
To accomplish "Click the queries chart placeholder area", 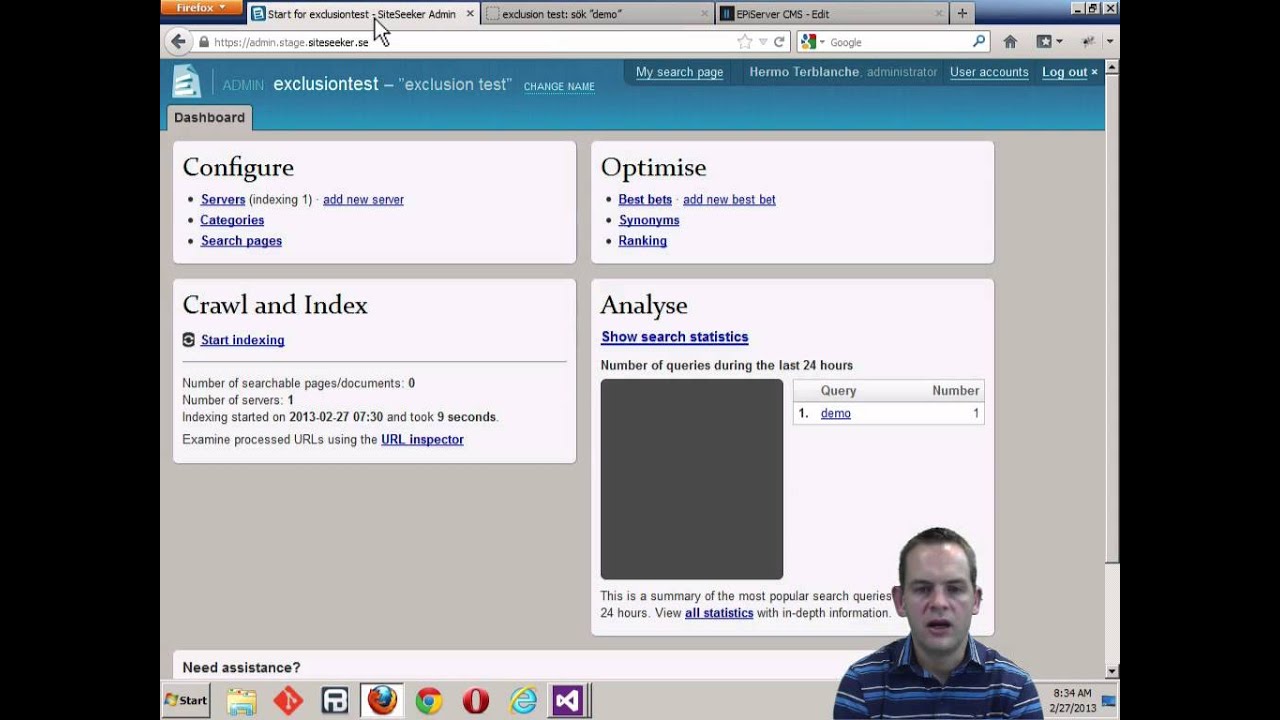I will 691,479.
